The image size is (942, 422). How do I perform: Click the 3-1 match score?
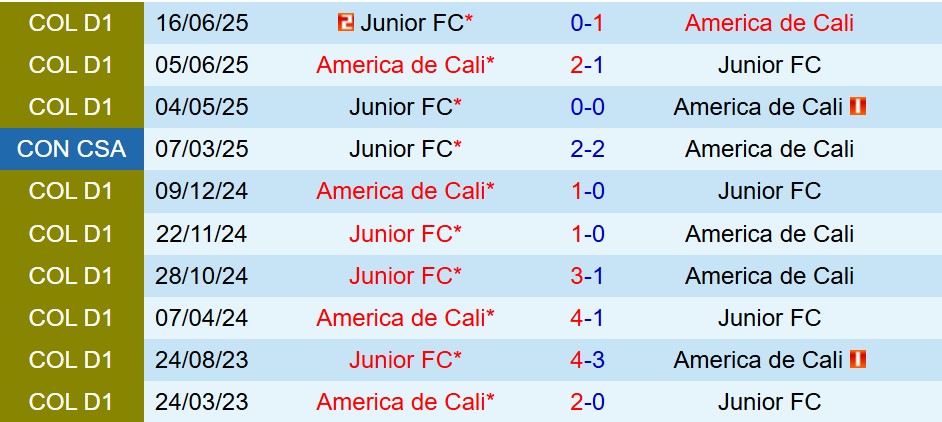tap(587, 276)
